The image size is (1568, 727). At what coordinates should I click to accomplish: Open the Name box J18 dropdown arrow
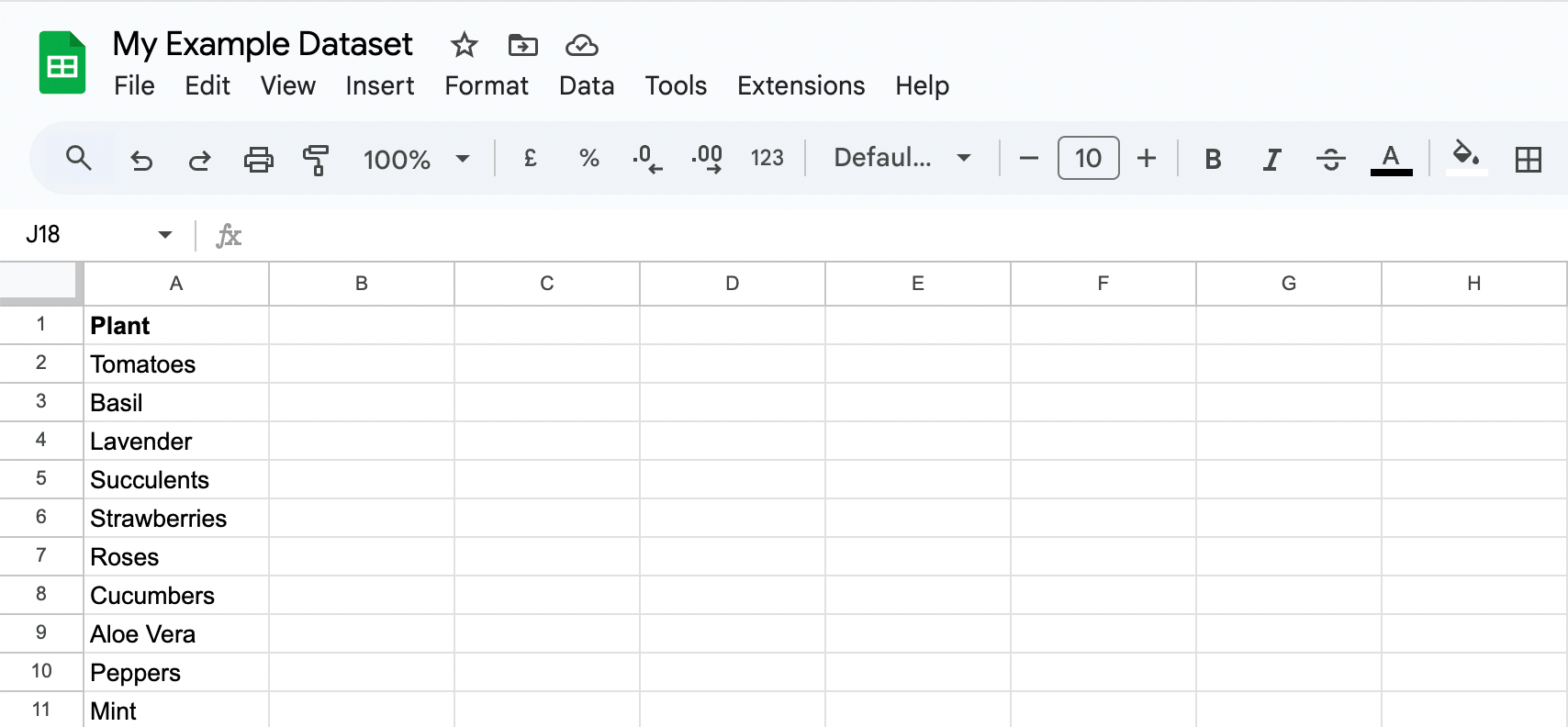tap(165, 235)
